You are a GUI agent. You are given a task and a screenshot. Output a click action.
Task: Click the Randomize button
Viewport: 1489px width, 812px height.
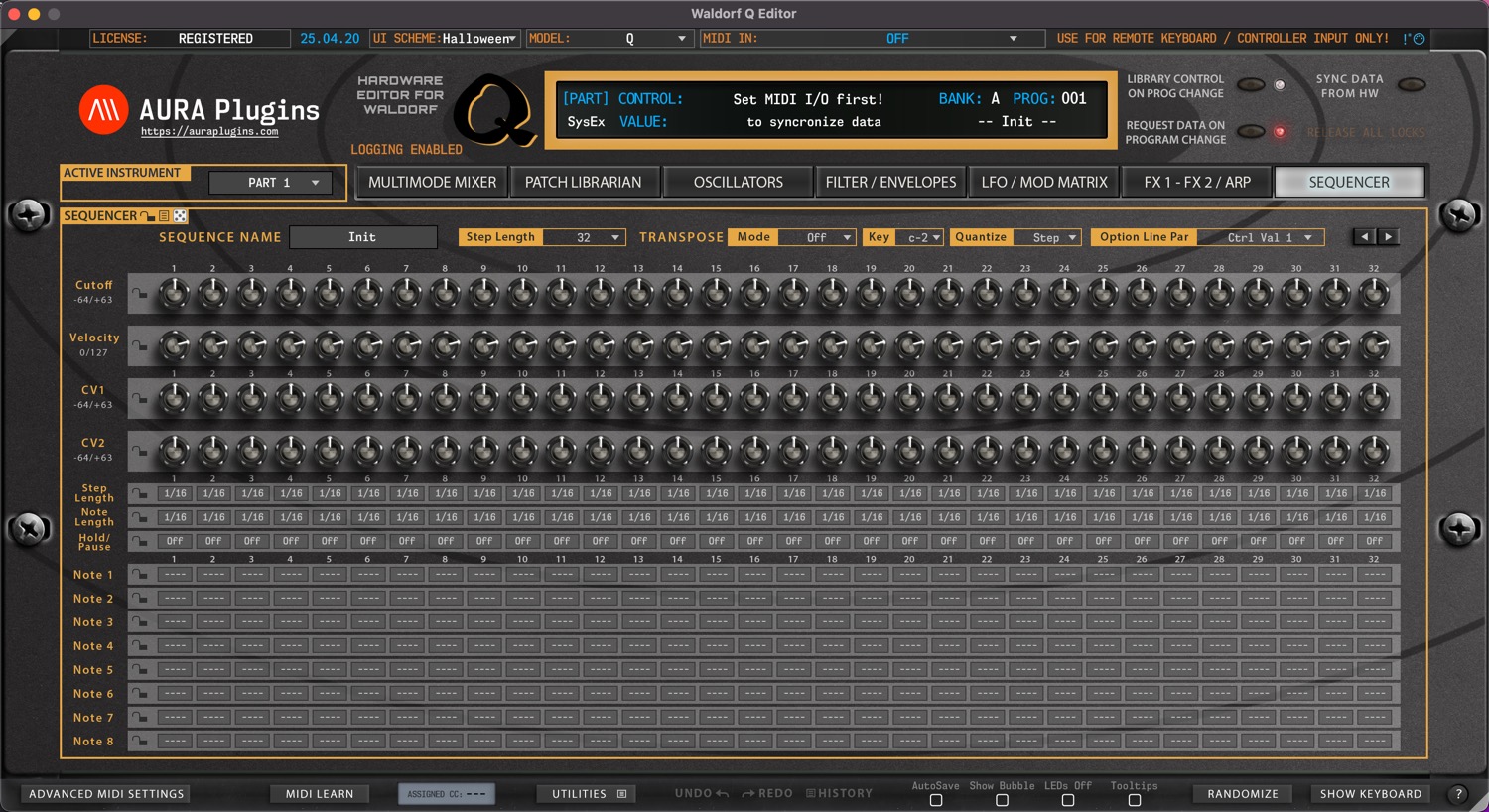pos(1243,794)
